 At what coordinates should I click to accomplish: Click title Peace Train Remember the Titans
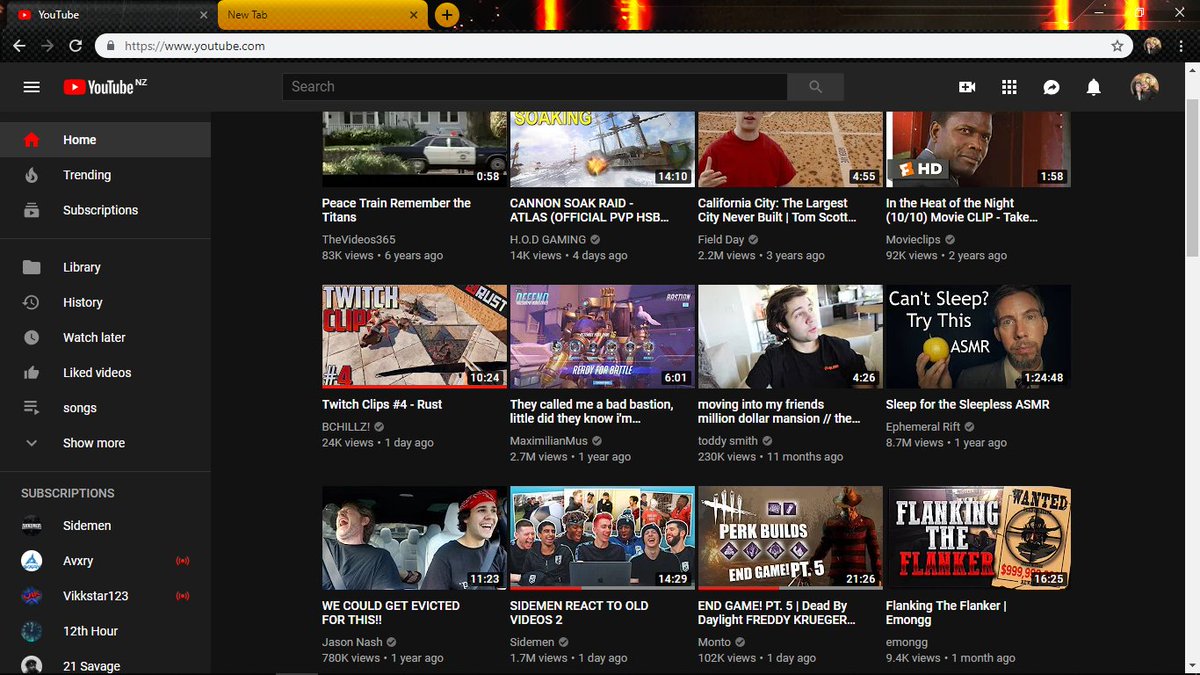click(396, 210)
